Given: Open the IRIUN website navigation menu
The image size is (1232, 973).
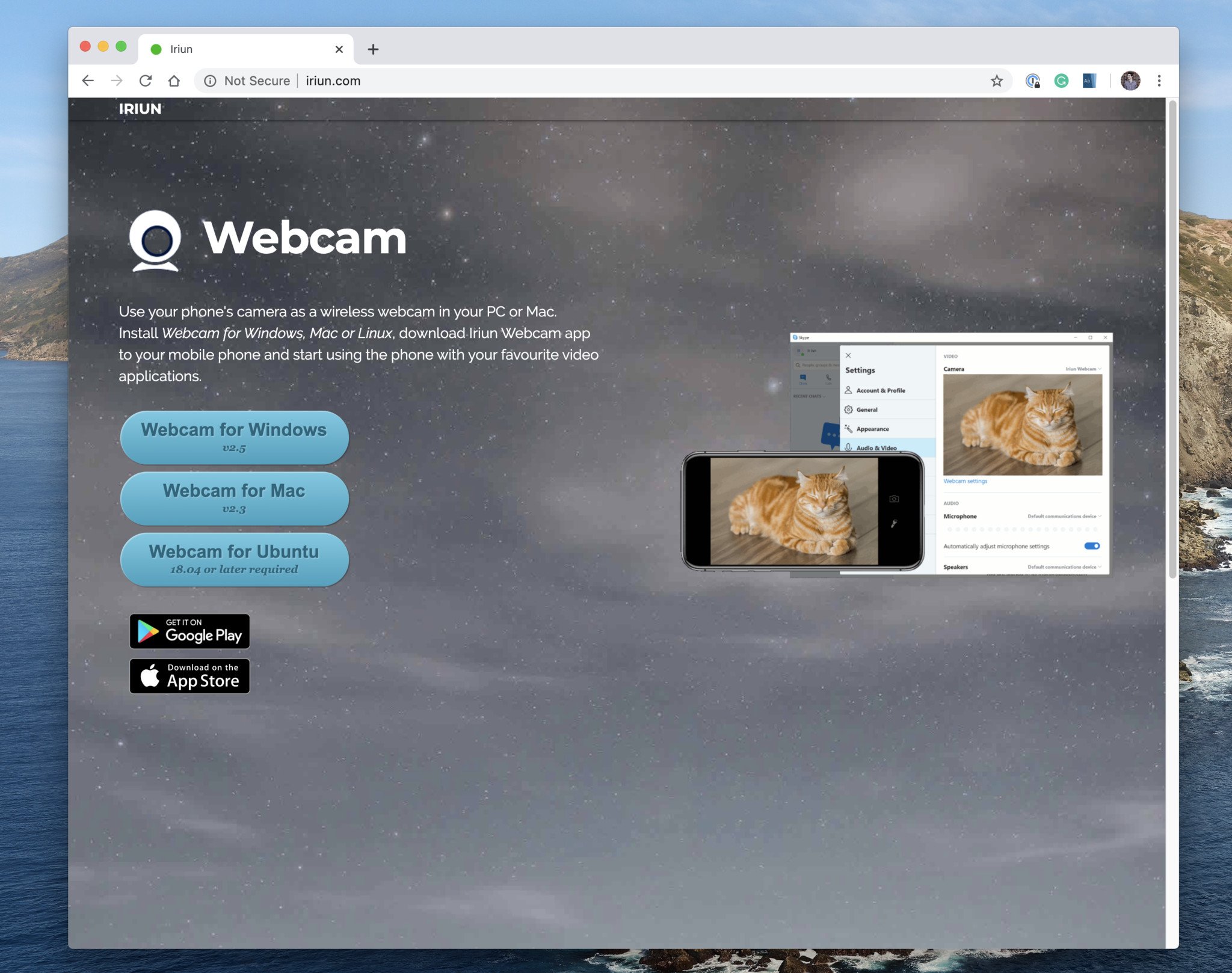Looking at the screenshot, I should click(140, 108).
